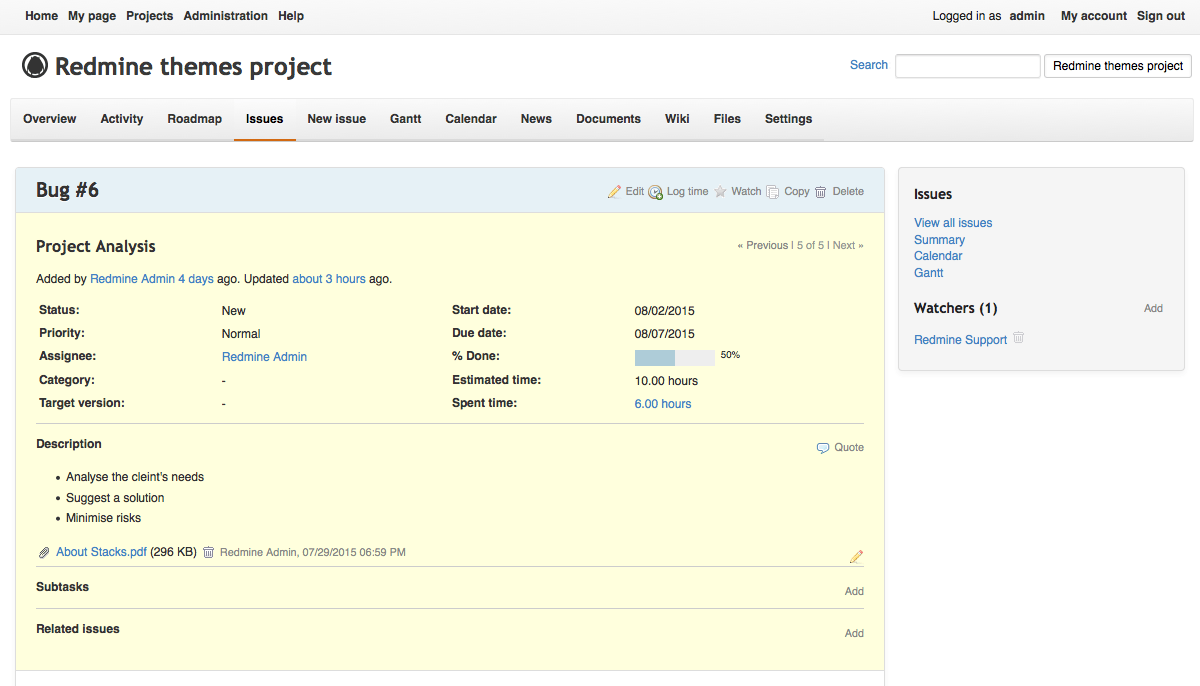Screen dimensions: 1200x686
Task: Open the sidebar Gantt link
Action: pos(929,273)
